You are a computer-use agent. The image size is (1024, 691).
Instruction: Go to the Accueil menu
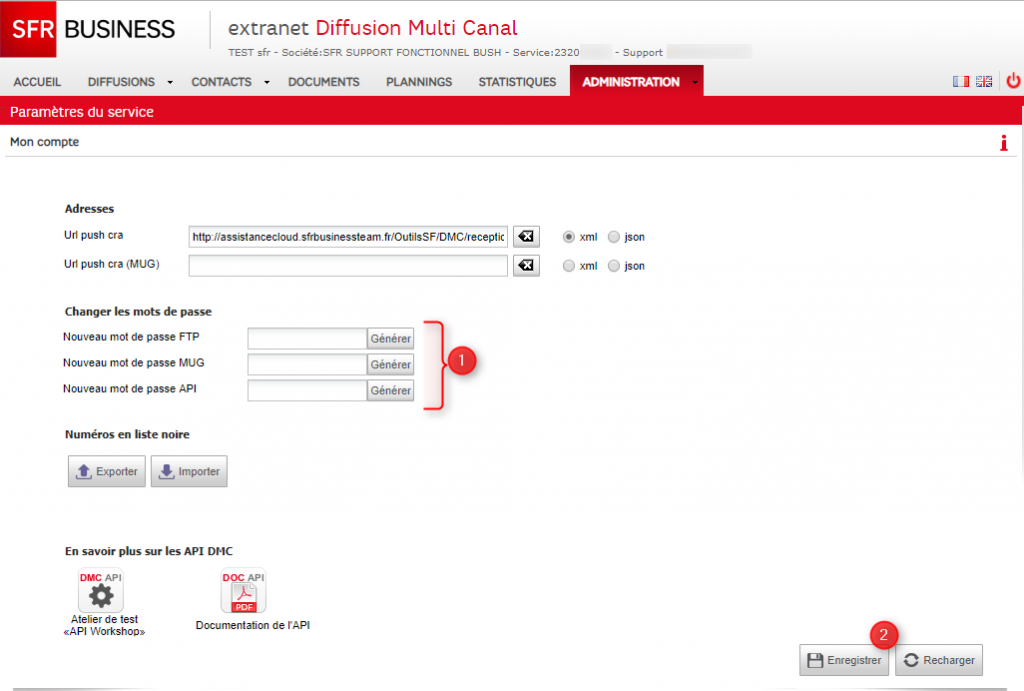click(x=37, y=82)
